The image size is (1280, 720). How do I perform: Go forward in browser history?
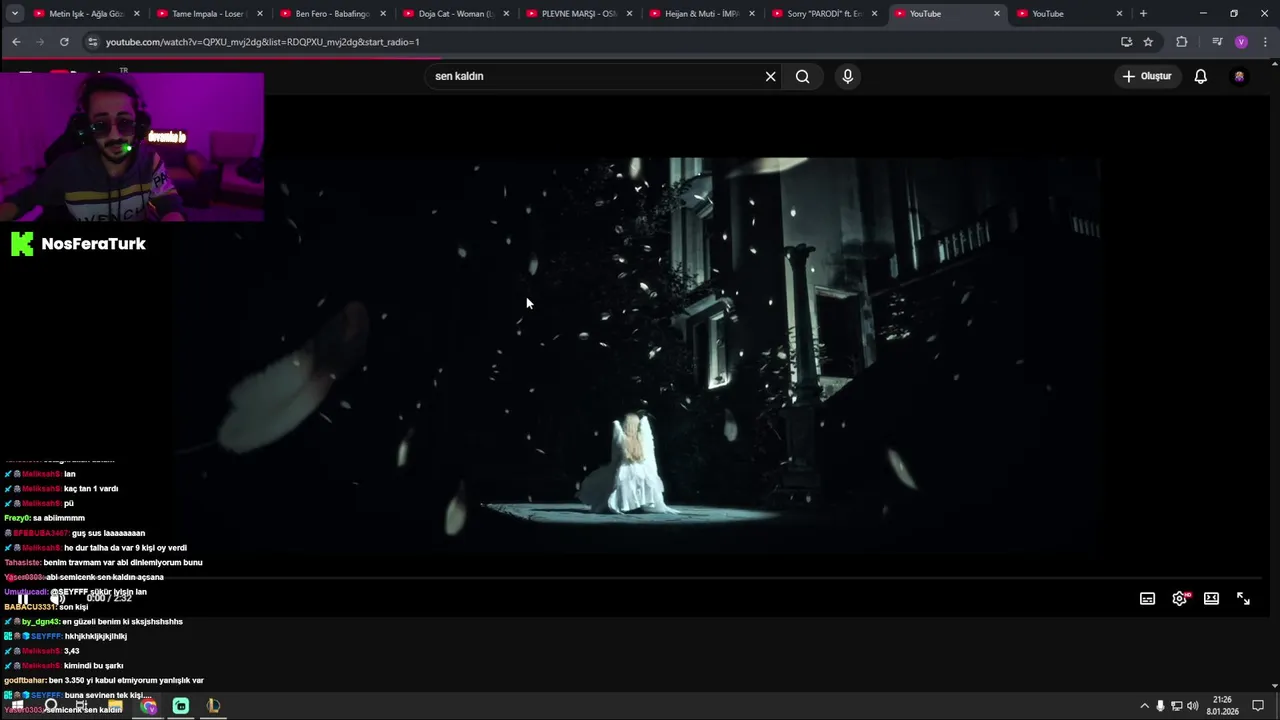[x=40, y=42]
